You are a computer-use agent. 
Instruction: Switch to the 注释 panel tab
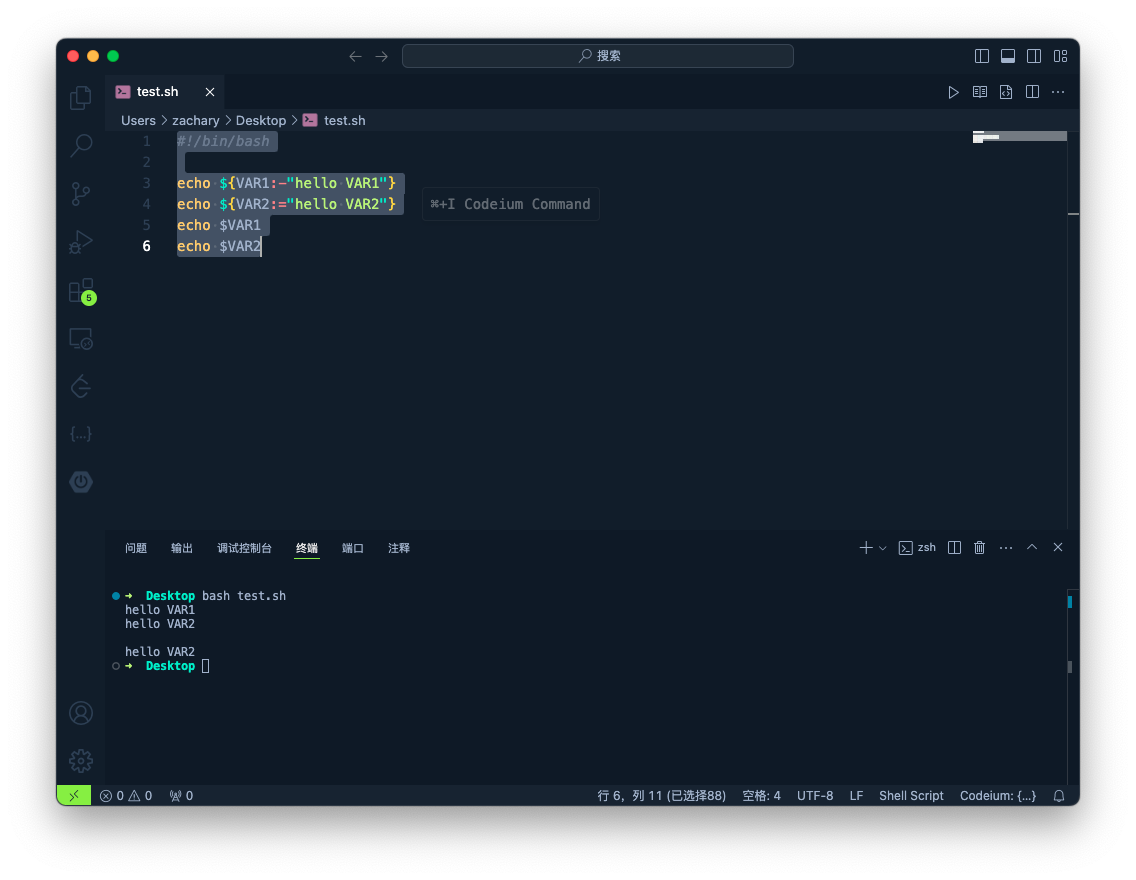click(399, 548)
